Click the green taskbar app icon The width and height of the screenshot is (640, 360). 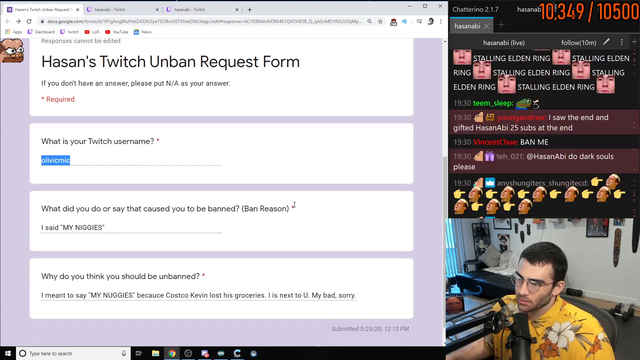point(221,353)
